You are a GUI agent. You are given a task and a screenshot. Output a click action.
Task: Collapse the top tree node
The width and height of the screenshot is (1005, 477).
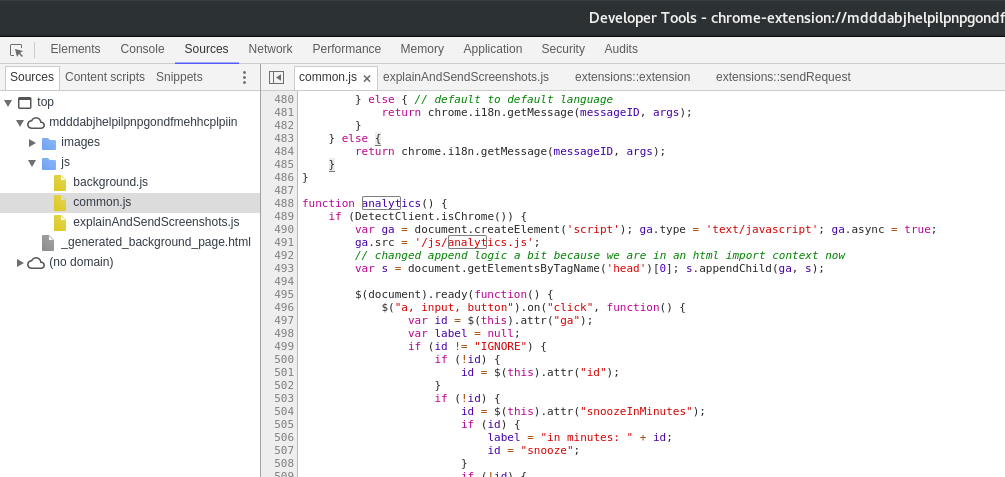tap(8, 102)
